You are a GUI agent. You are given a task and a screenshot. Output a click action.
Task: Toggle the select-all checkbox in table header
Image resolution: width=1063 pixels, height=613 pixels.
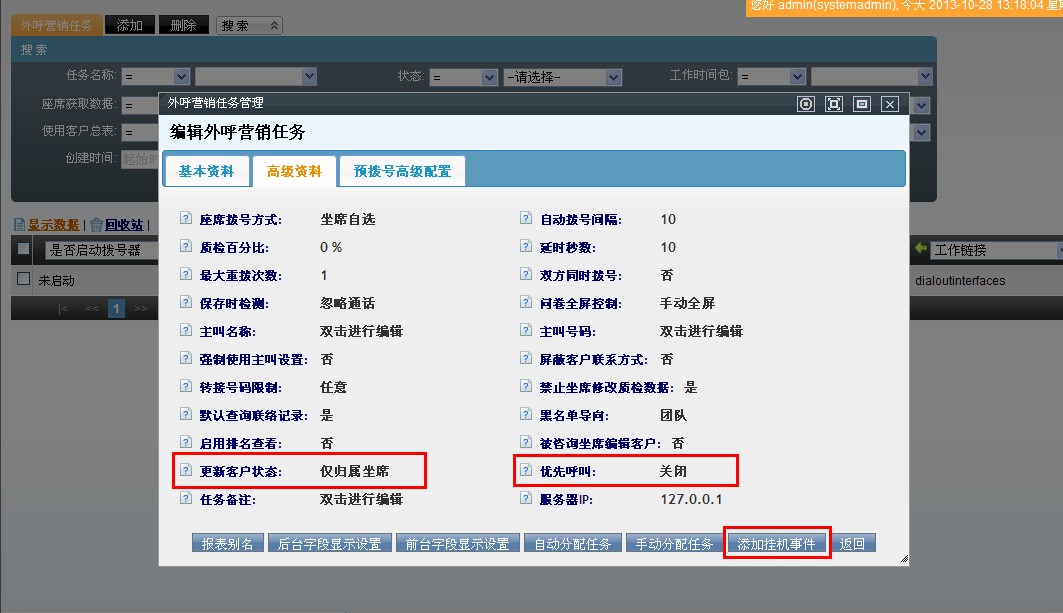[x=24, y=249]
